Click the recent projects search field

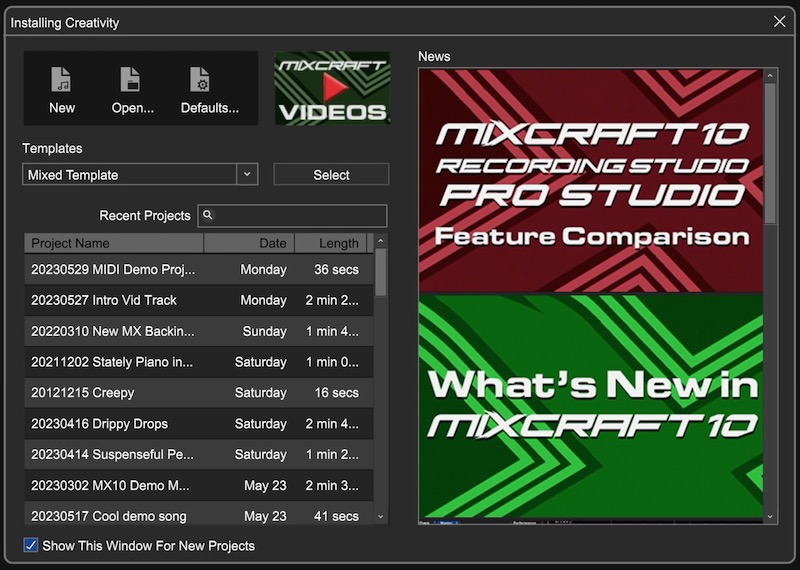click(300, 215)
